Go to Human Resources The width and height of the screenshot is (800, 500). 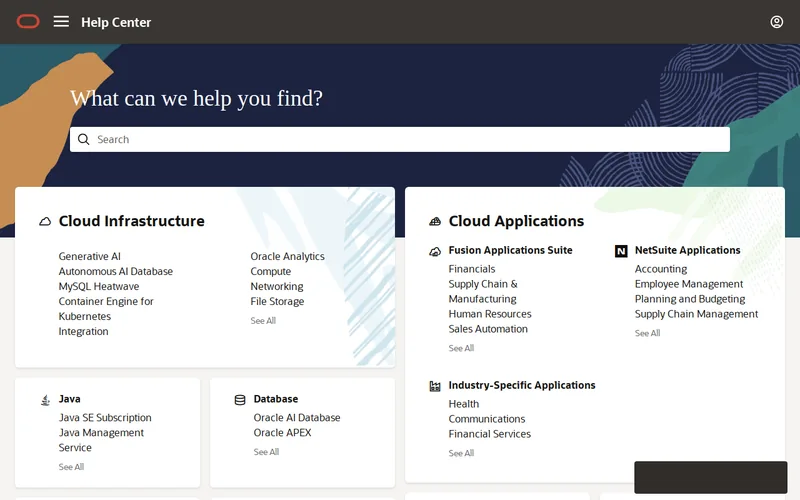click(490, 314)
